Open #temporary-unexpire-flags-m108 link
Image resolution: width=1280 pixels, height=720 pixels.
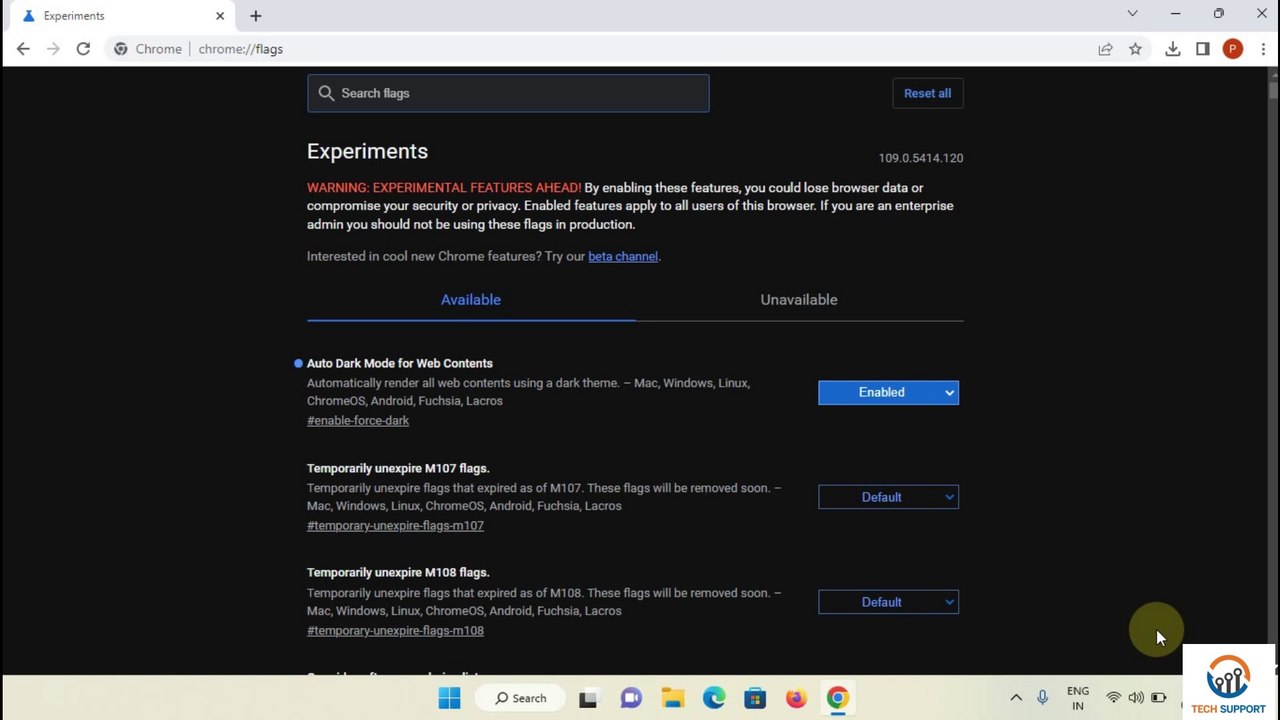click(395, 631)
